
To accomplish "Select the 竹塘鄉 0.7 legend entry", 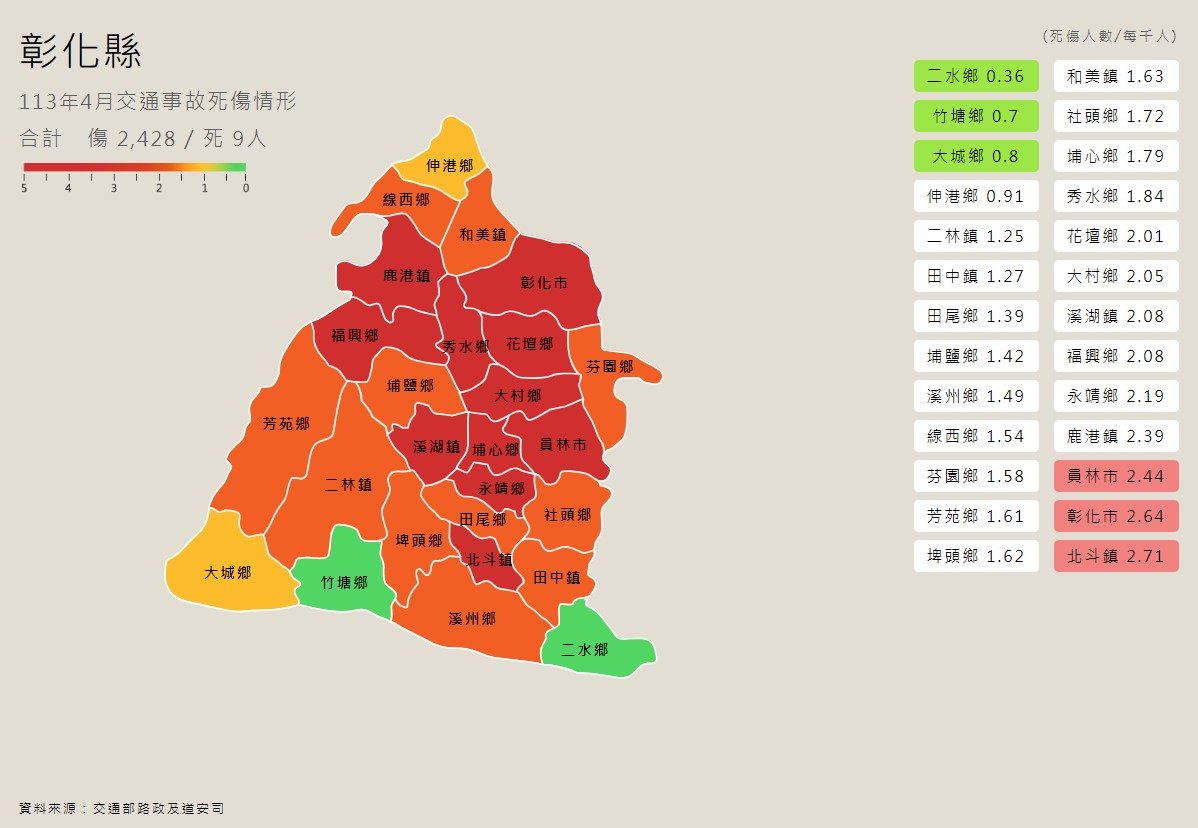I will click(975, 116).
